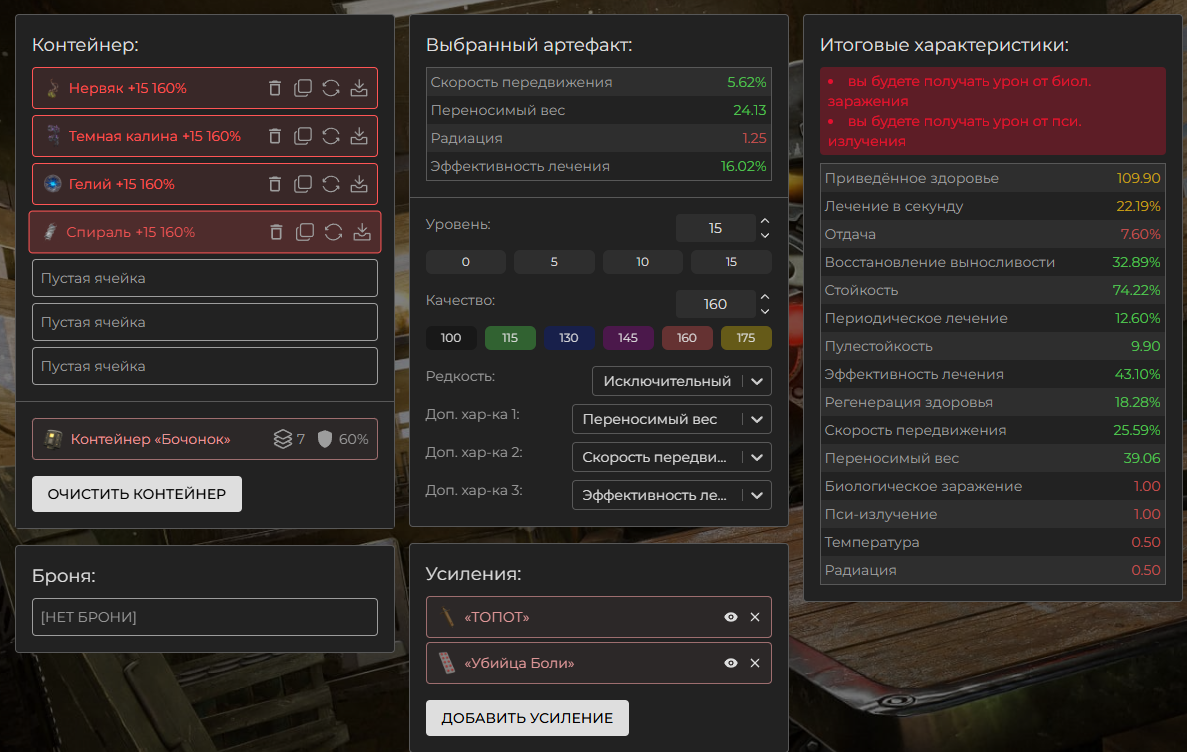Delete the Спираль artifact from container

pyautogui.click(x=277, y=232)
